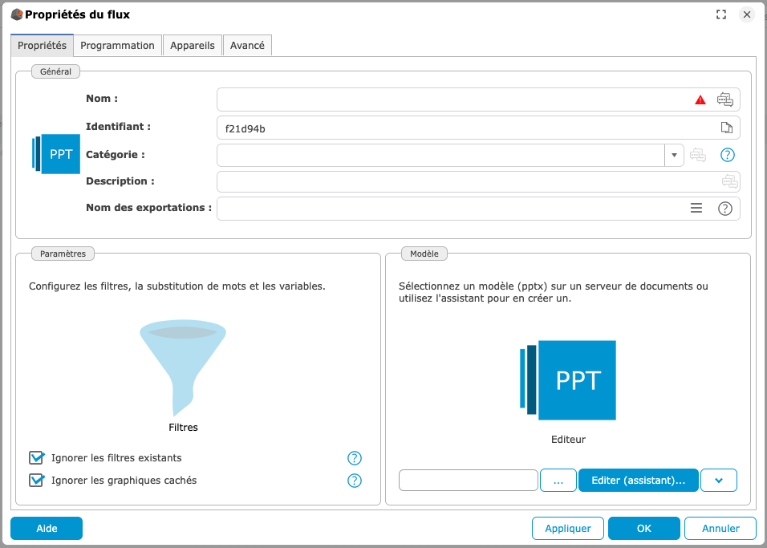Toggle Ignorer les graphiques cachés checkbox
Image resolution: width=767 pixels, height=548 pixels.
(x=37, y=480)
